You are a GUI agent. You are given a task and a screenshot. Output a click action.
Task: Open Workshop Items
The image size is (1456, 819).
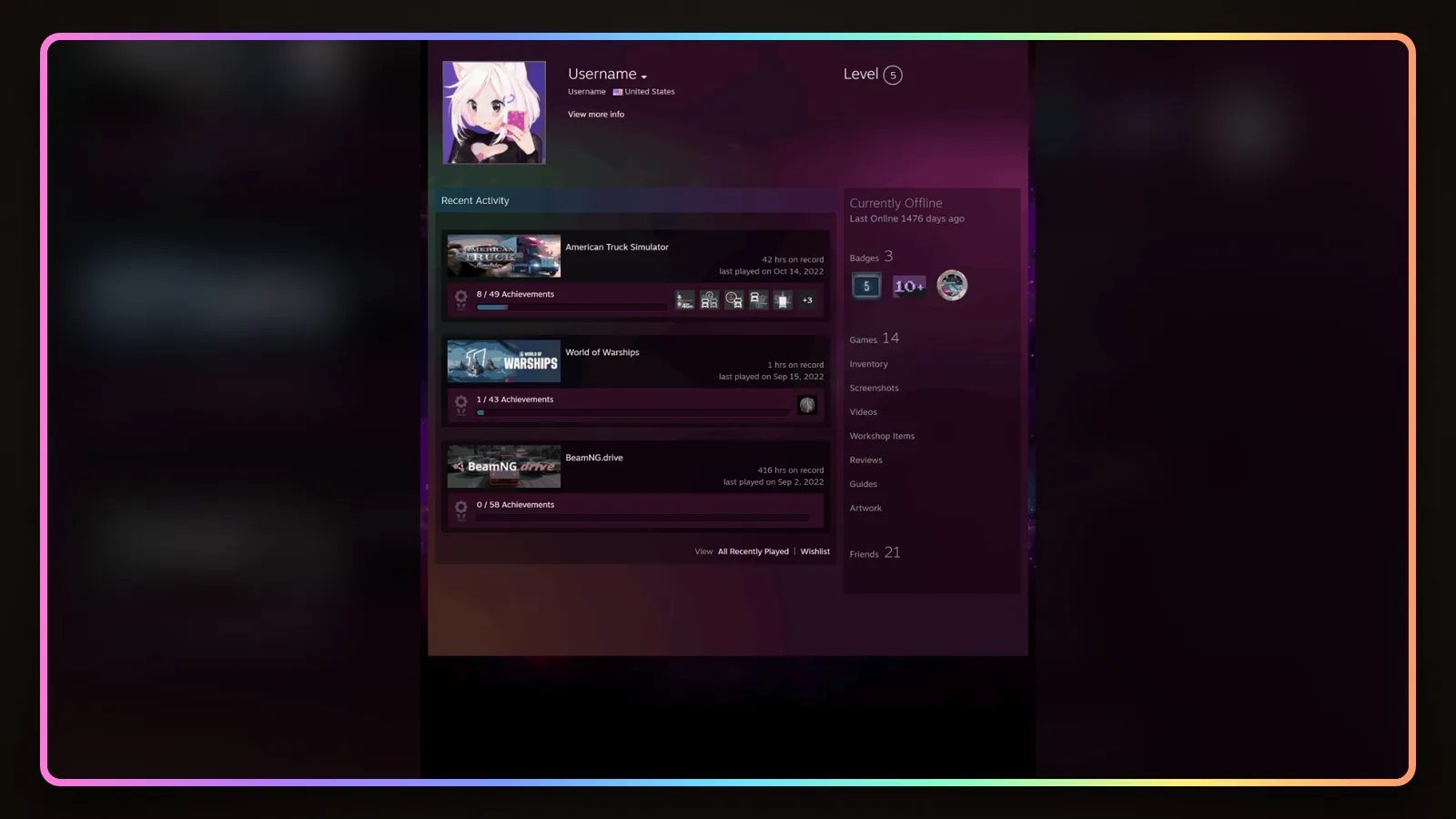(883, 436)
